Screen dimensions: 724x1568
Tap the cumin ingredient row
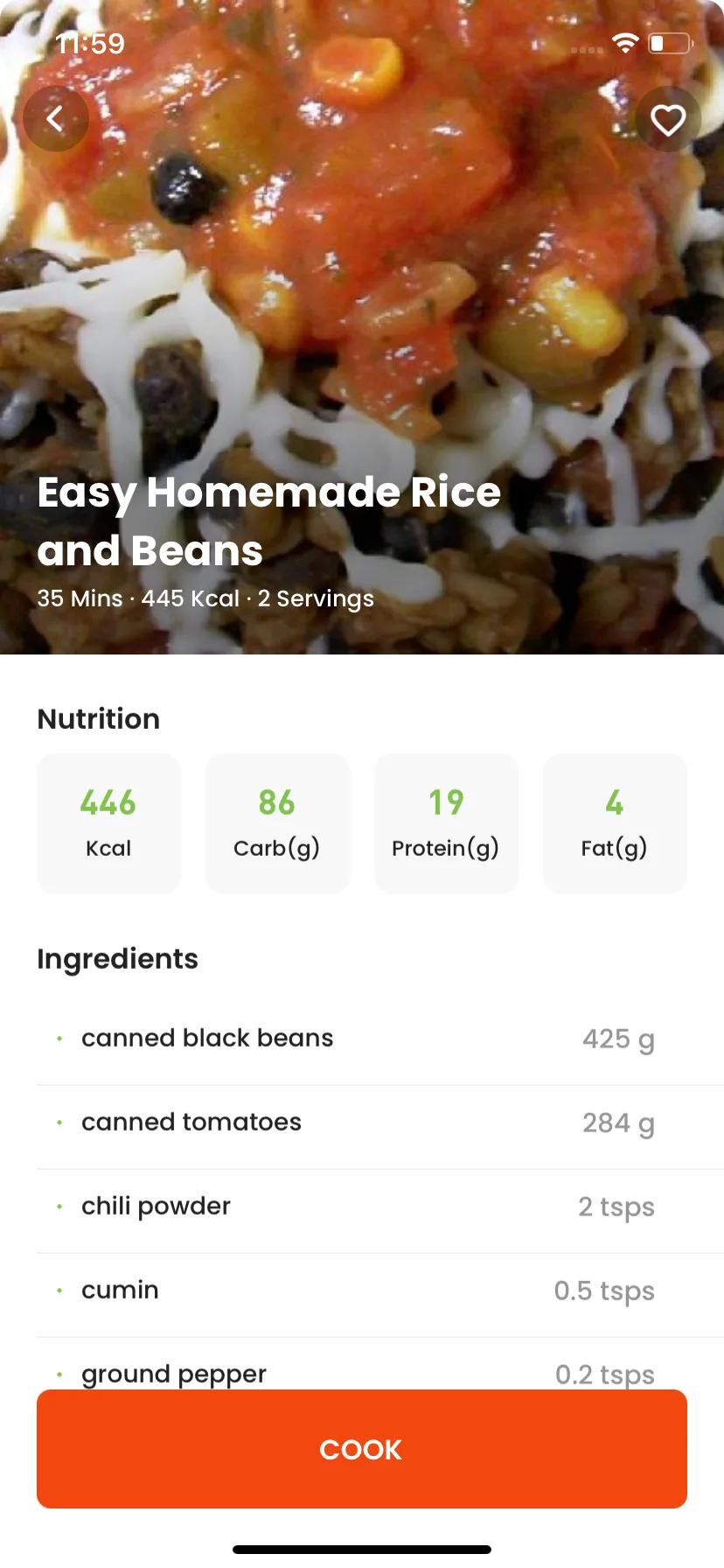[380, 1291]
